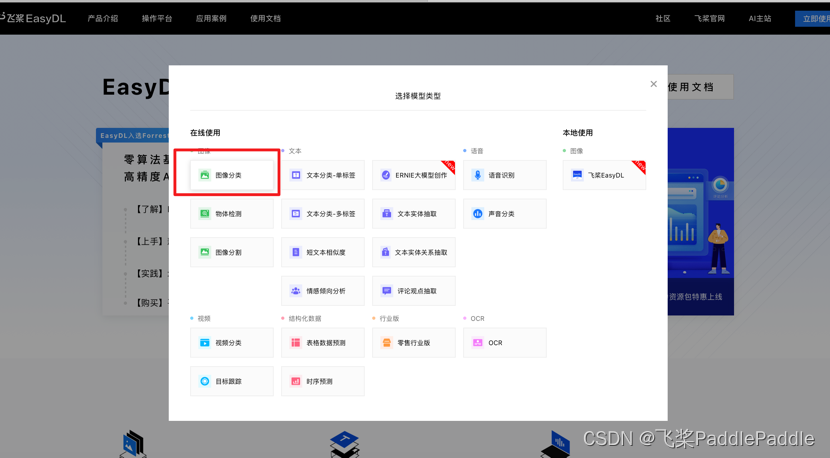830x458 pixels.
Task: Click the 情感倾向分析 icon
Action: point(296,291)
